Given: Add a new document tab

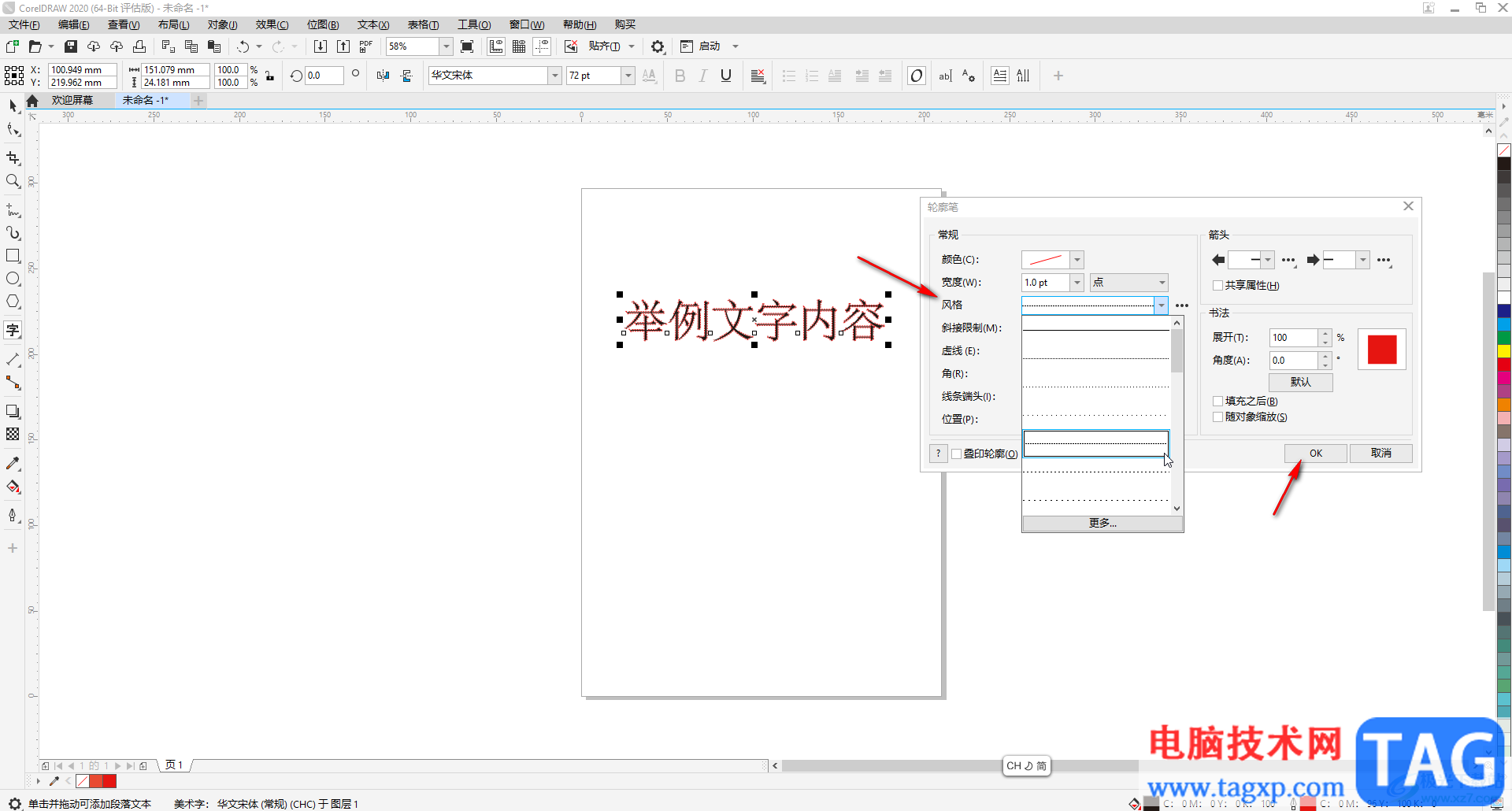Looking at the screenshot, I should pos(198,101).
